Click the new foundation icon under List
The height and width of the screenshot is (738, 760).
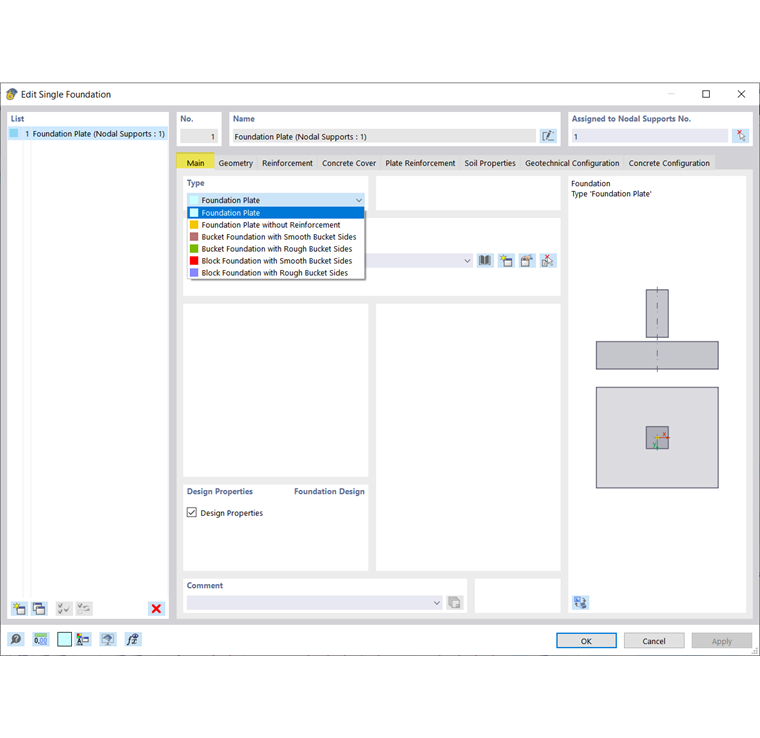pyautogui.click(x=19, y=608)
